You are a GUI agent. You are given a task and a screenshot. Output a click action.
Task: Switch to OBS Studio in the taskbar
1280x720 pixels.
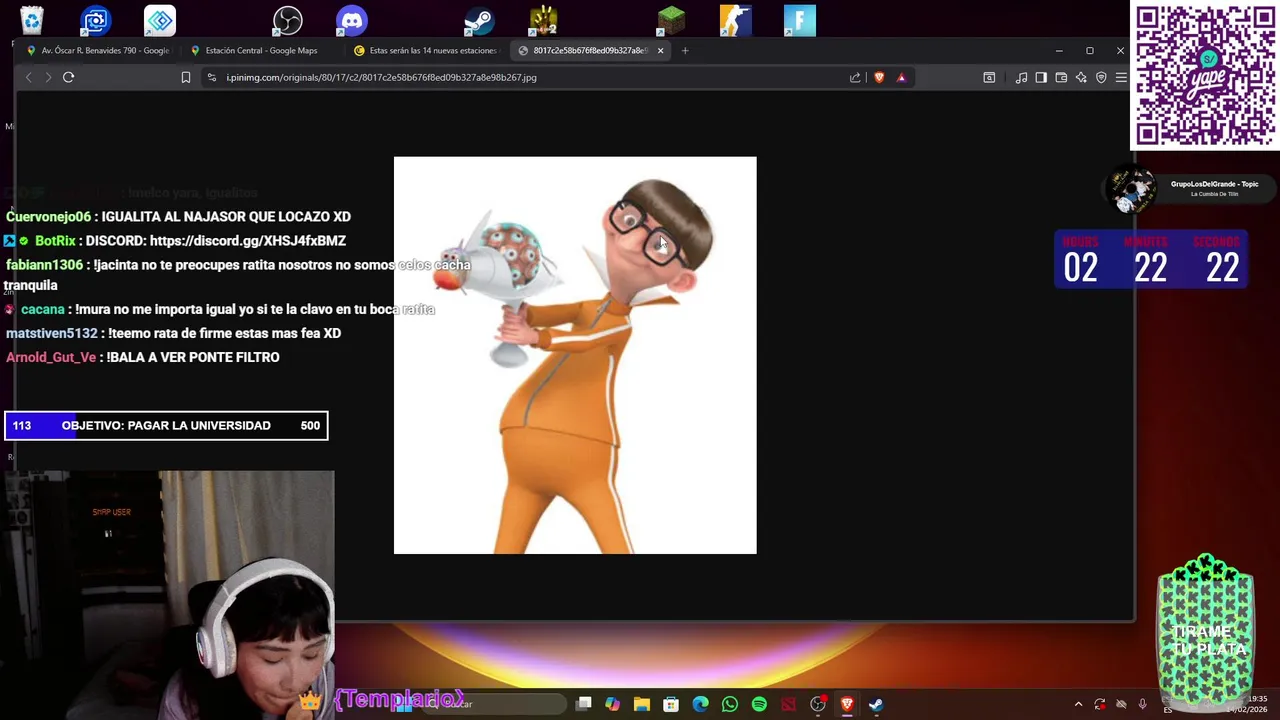click(x=818, y=704)
